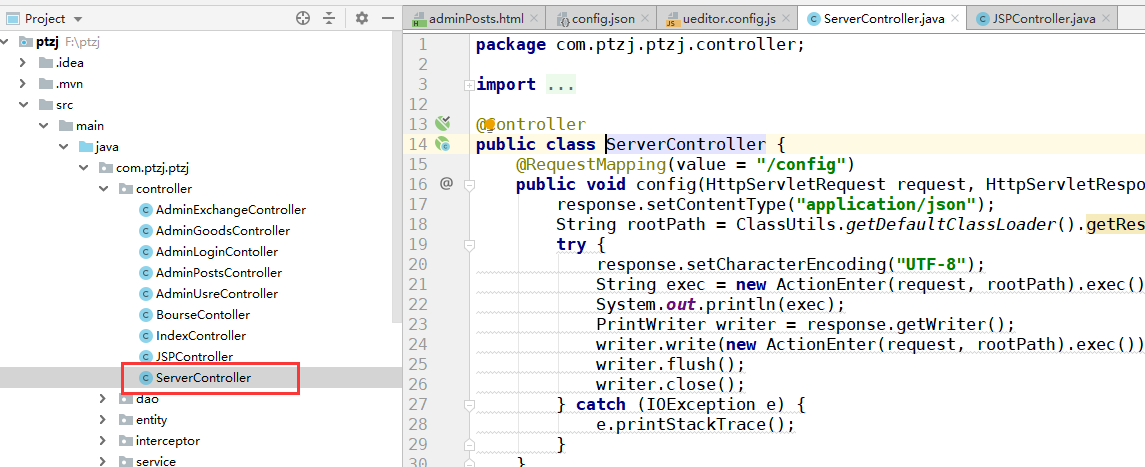This screenshot has height=467, width=1145.
Task: Open Project panel settings gear
Action: point(361,18)
